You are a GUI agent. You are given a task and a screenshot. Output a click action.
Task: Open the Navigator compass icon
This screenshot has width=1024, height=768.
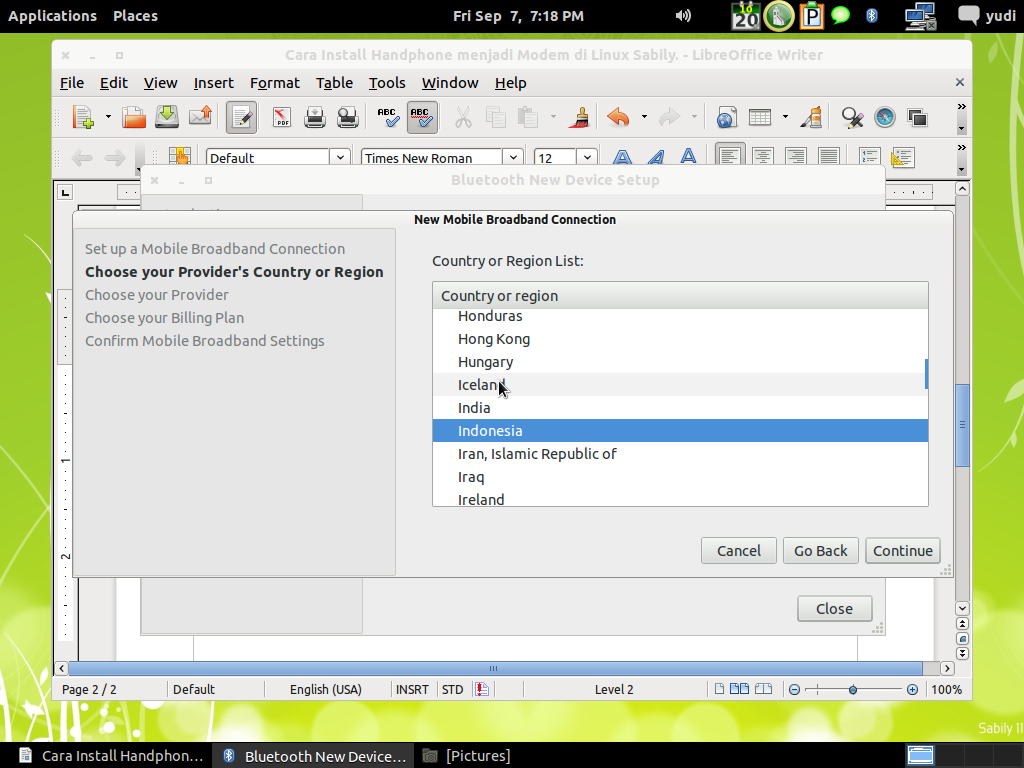885,118
